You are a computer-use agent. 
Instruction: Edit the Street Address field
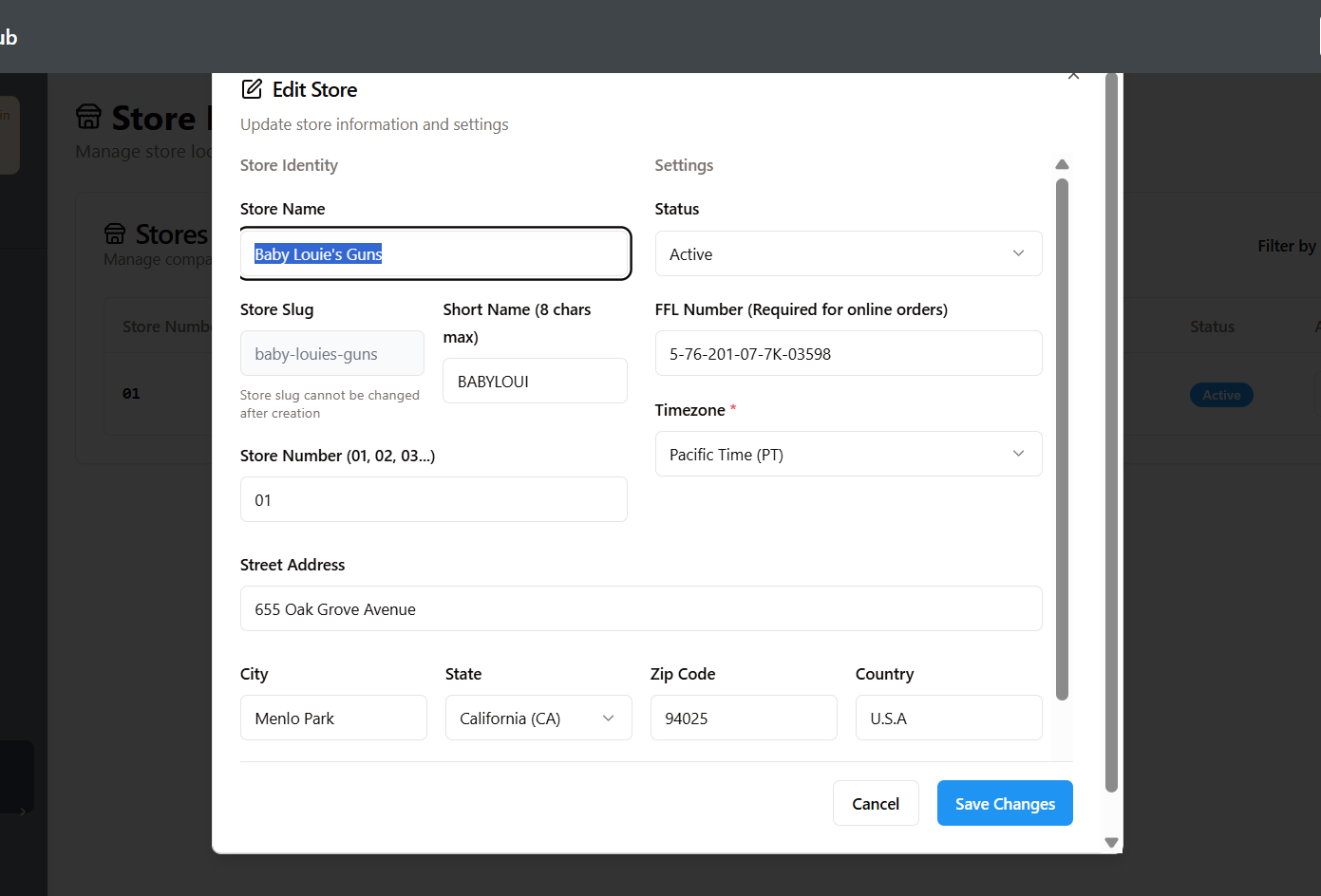(x=641, y=608)
